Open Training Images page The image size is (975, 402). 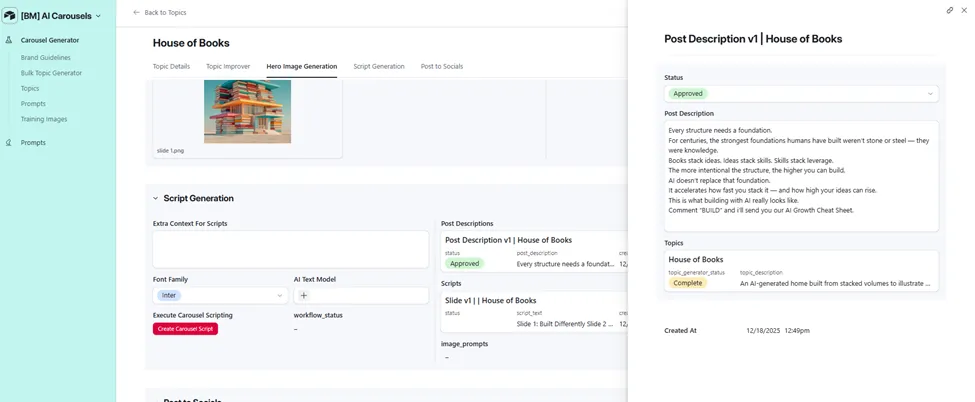pos(44,119)
